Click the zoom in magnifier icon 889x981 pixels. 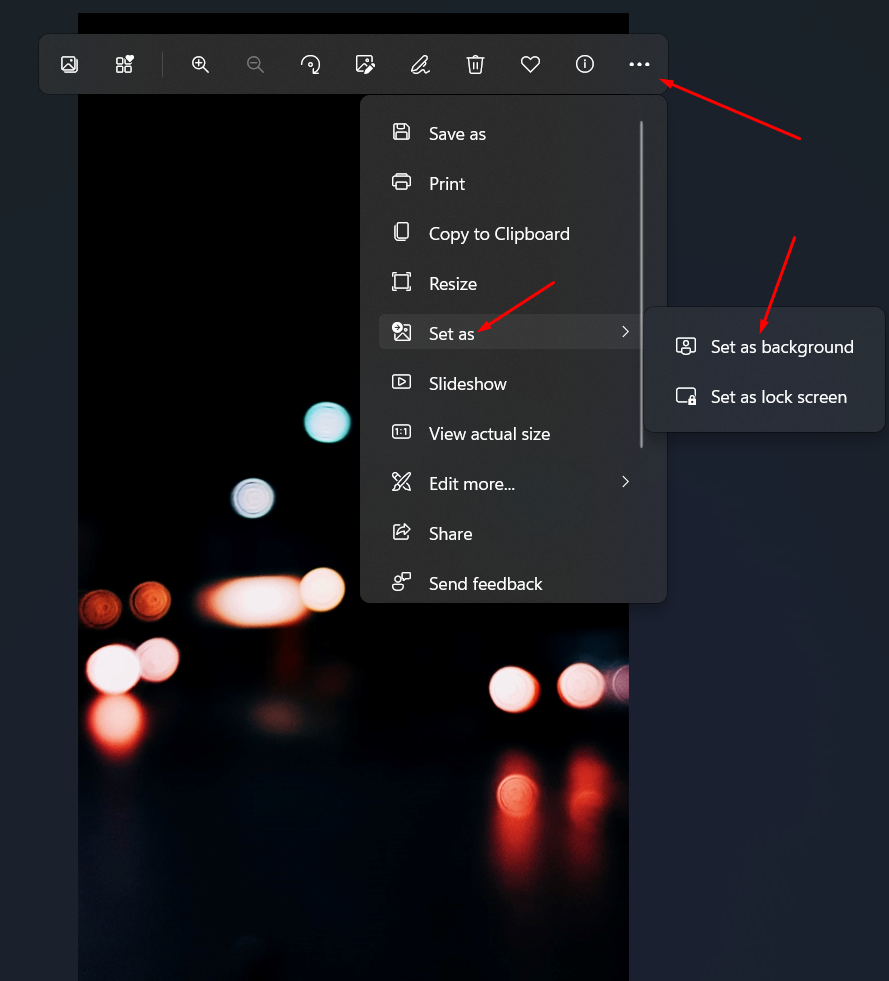click(x=200, y=64)
